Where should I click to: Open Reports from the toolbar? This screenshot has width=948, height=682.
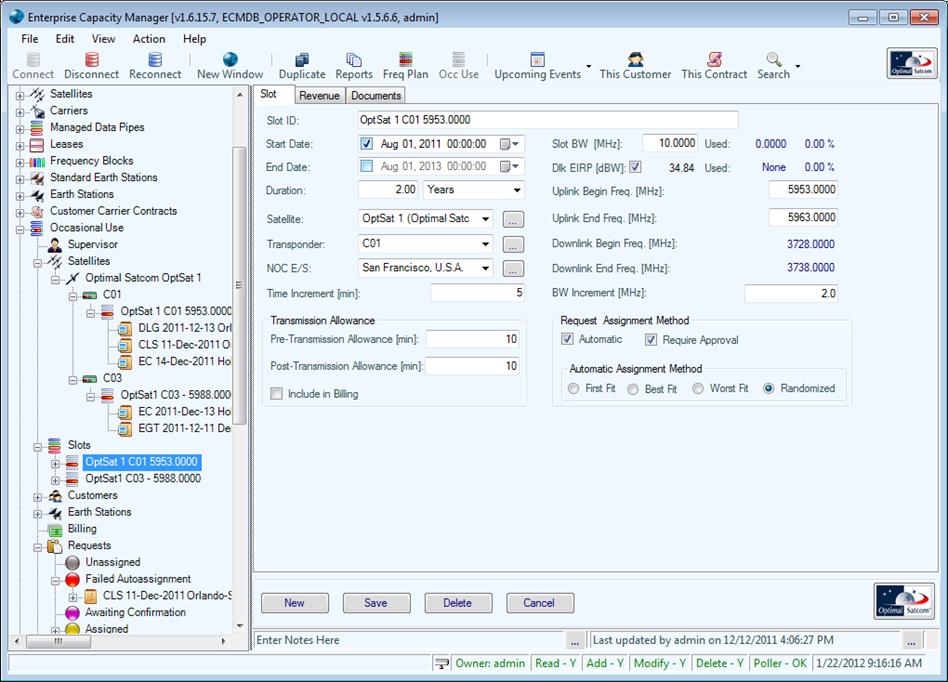coord(354,59)
